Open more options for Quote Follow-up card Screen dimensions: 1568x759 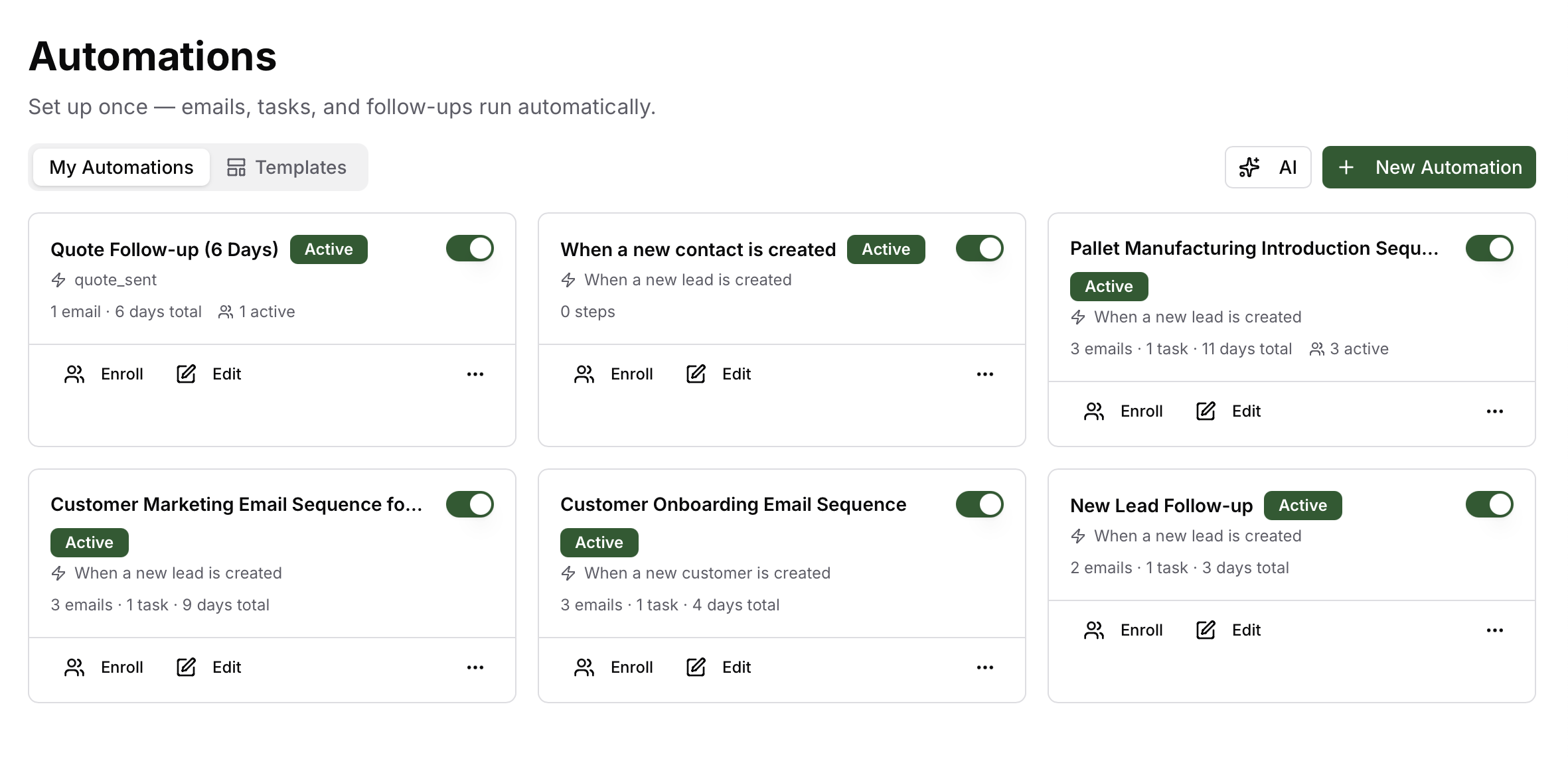pos(475,374)
